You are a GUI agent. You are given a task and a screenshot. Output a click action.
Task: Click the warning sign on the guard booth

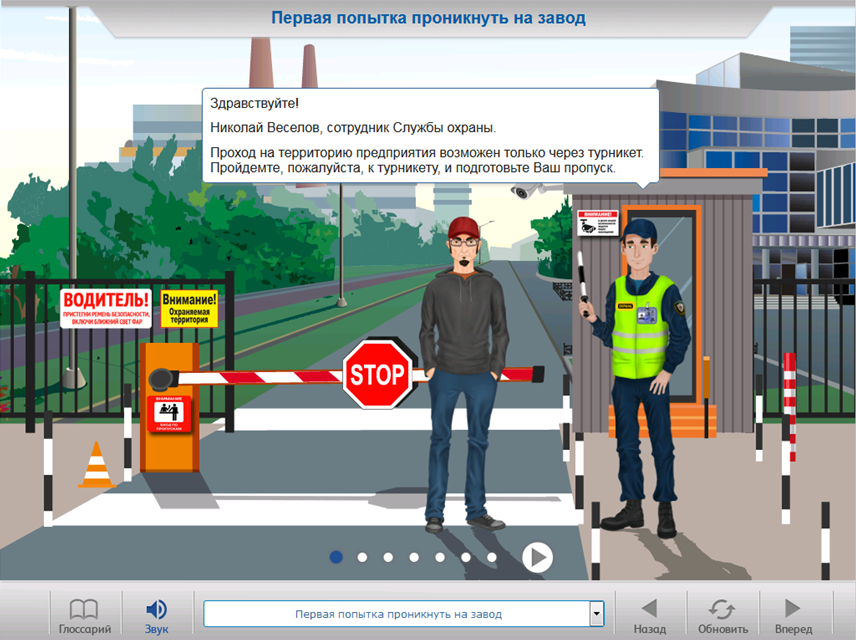[x=598, y=223]
